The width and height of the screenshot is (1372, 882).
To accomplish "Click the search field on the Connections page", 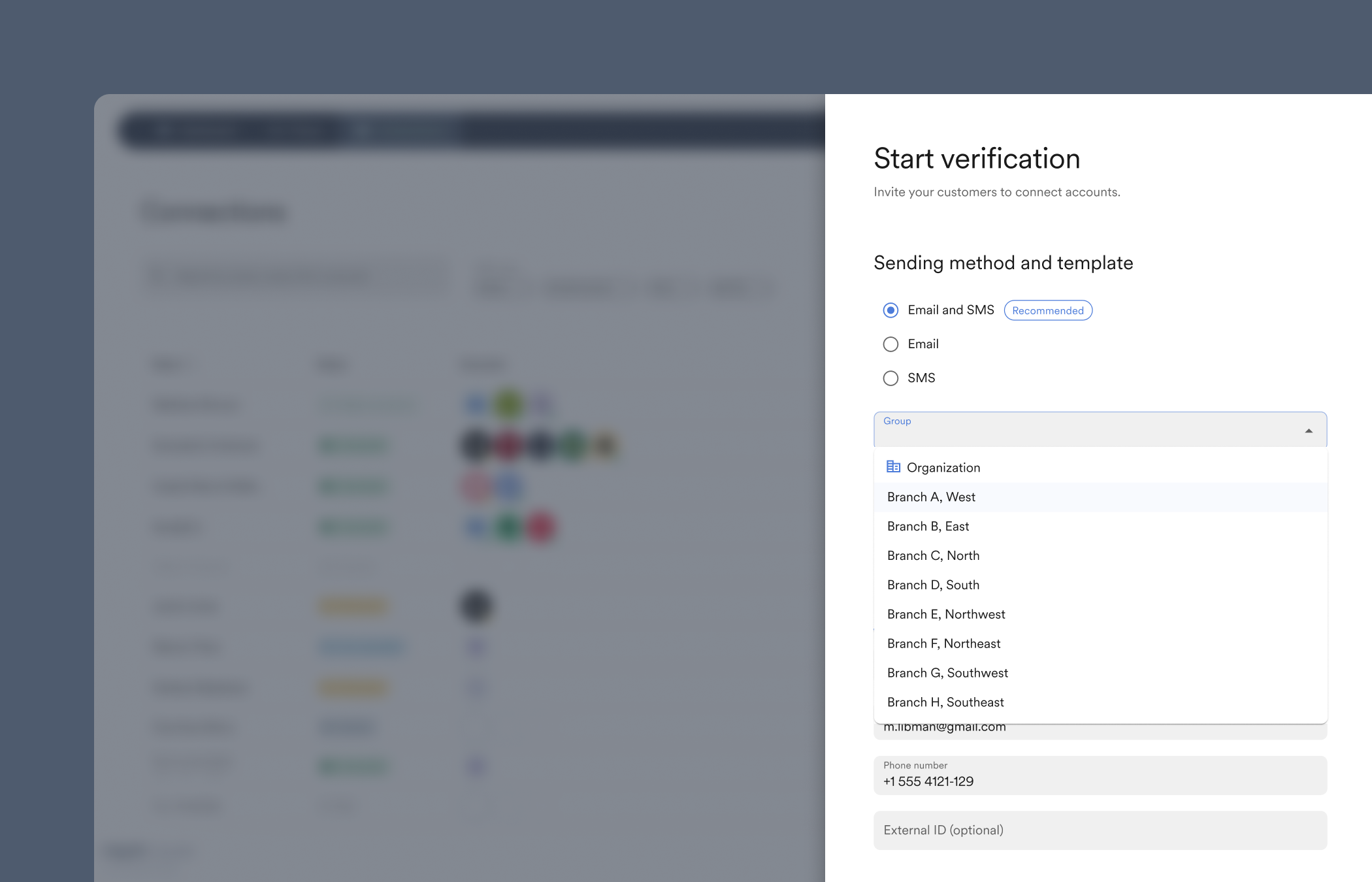I will [x=295, y=276].
